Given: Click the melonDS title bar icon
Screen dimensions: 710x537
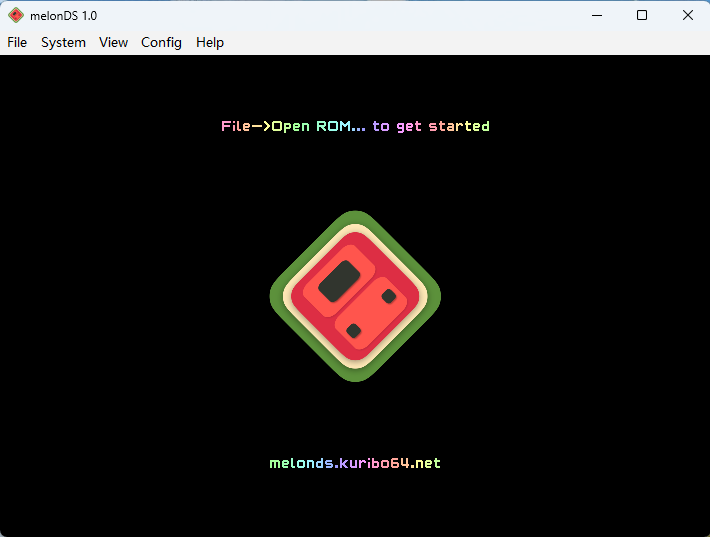Looking at the screenshot, I should (x=16, y=15).
